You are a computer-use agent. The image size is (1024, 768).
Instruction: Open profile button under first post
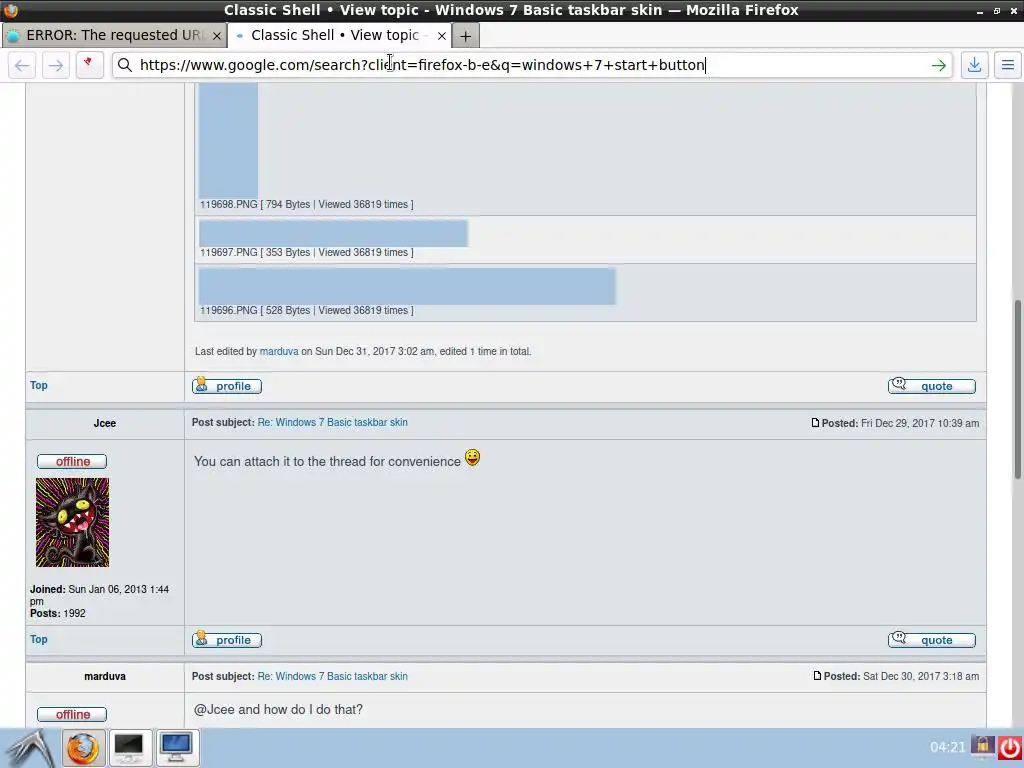(227, 386)
